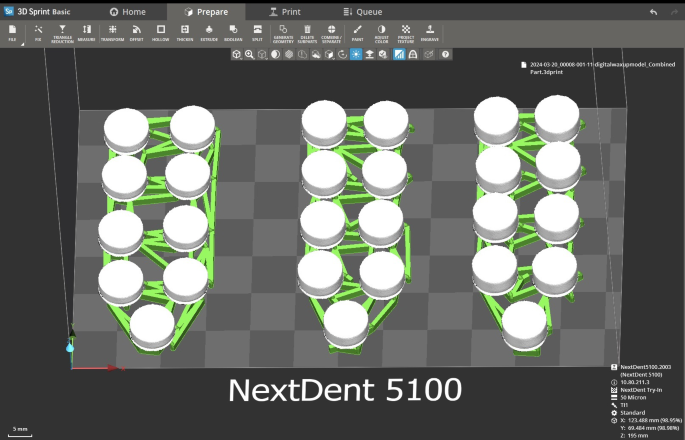This screenshot has height=440, width=685.
Task: Toggle the platform display button
Action: (x=370, y=55)
